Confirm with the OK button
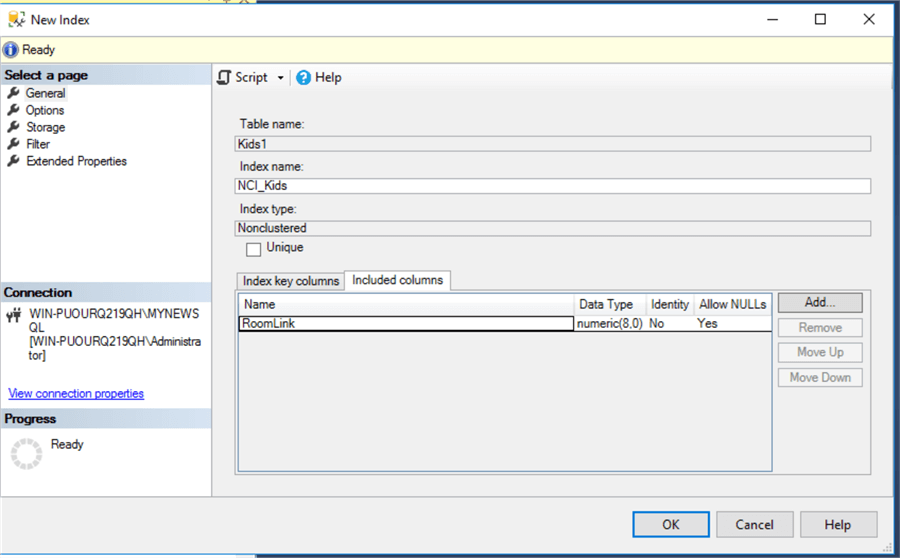Image resolution: width=900 pixels, height=558 pixels. pyautogui.click(x=670, y=524)
